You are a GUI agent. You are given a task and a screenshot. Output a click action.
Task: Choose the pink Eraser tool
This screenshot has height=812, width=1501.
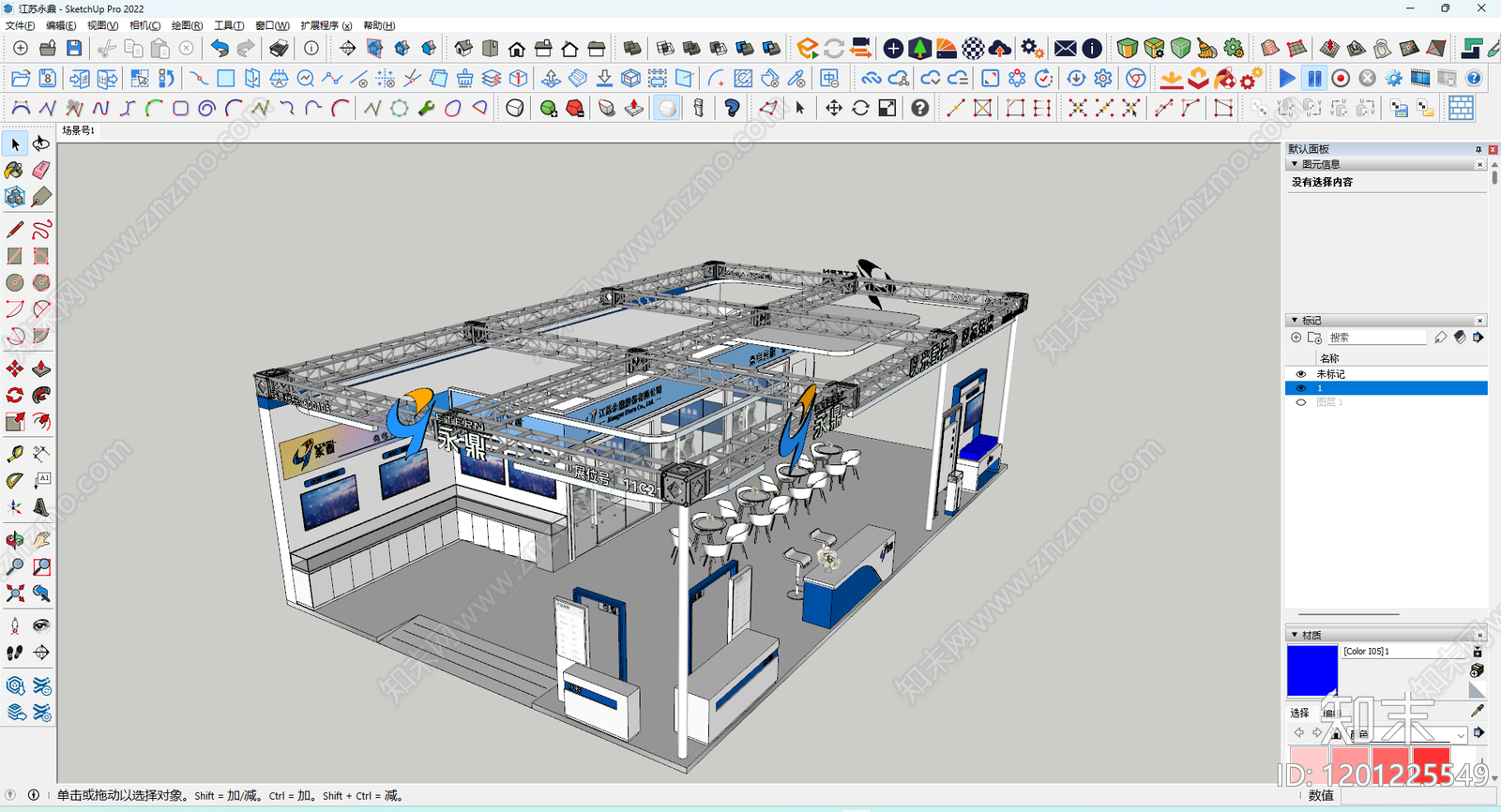(41, 170)
